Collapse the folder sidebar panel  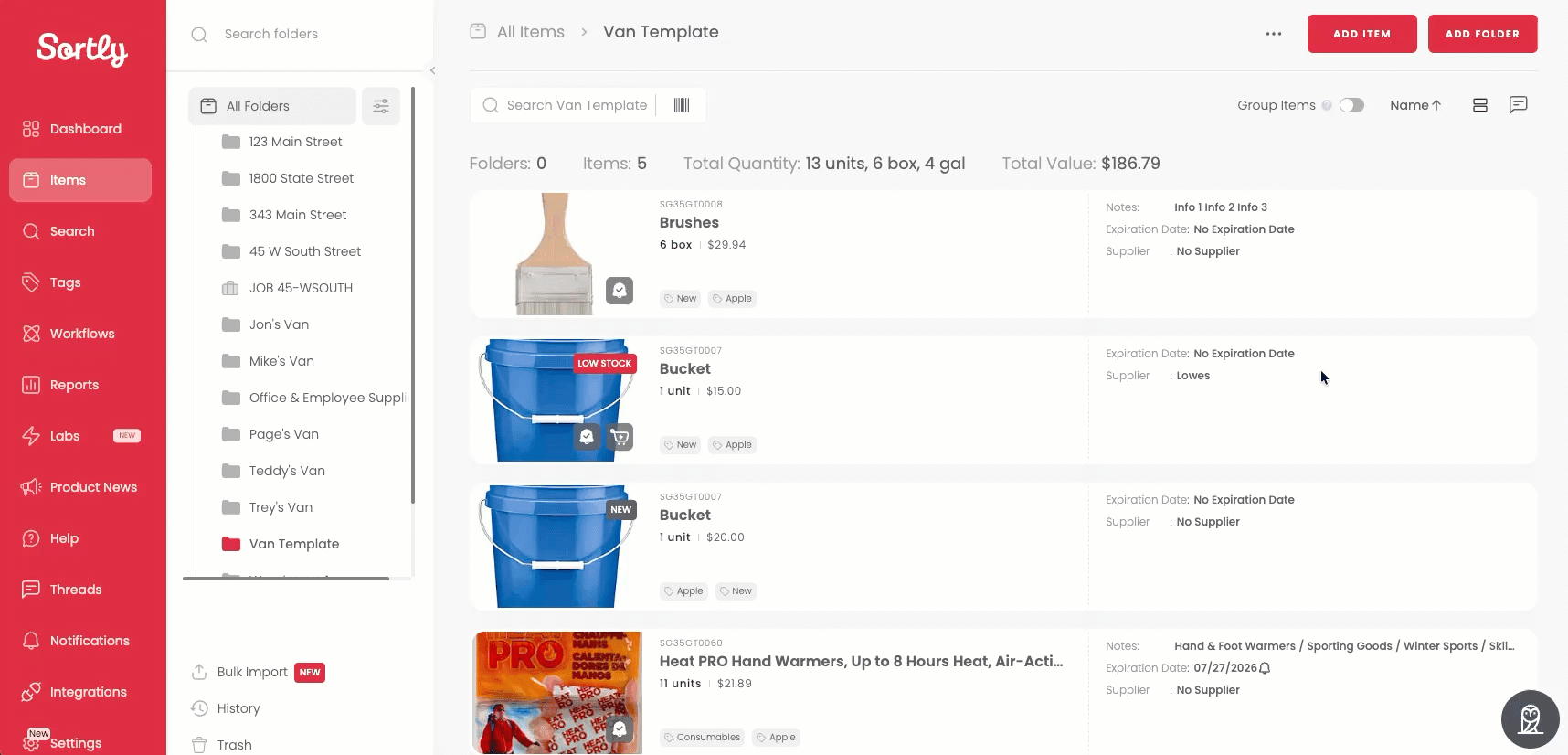point(432,70)
